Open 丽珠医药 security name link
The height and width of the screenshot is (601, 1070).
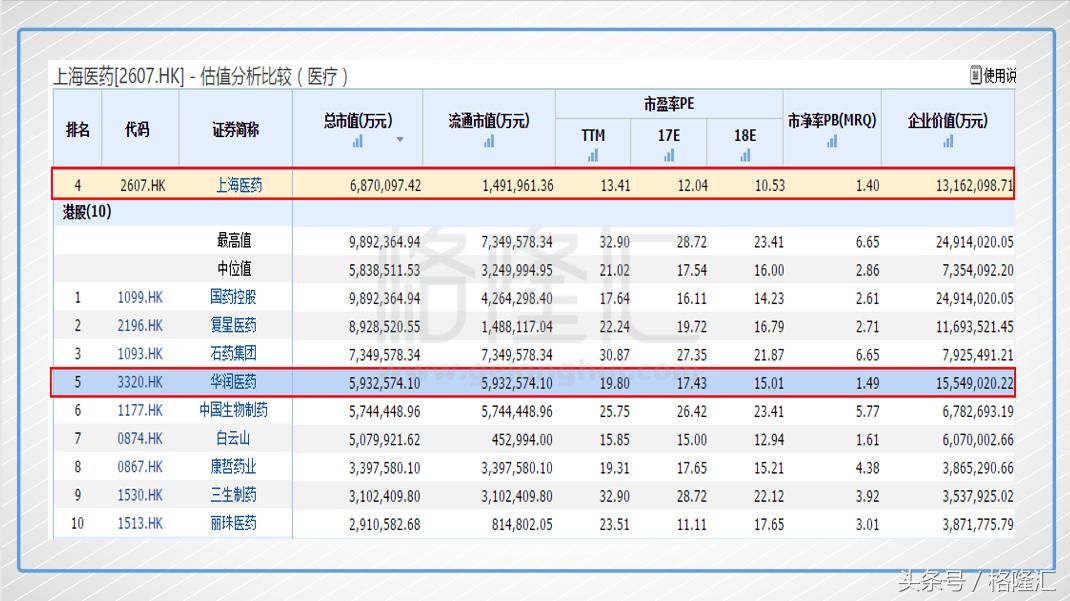[x=233, y=523]
